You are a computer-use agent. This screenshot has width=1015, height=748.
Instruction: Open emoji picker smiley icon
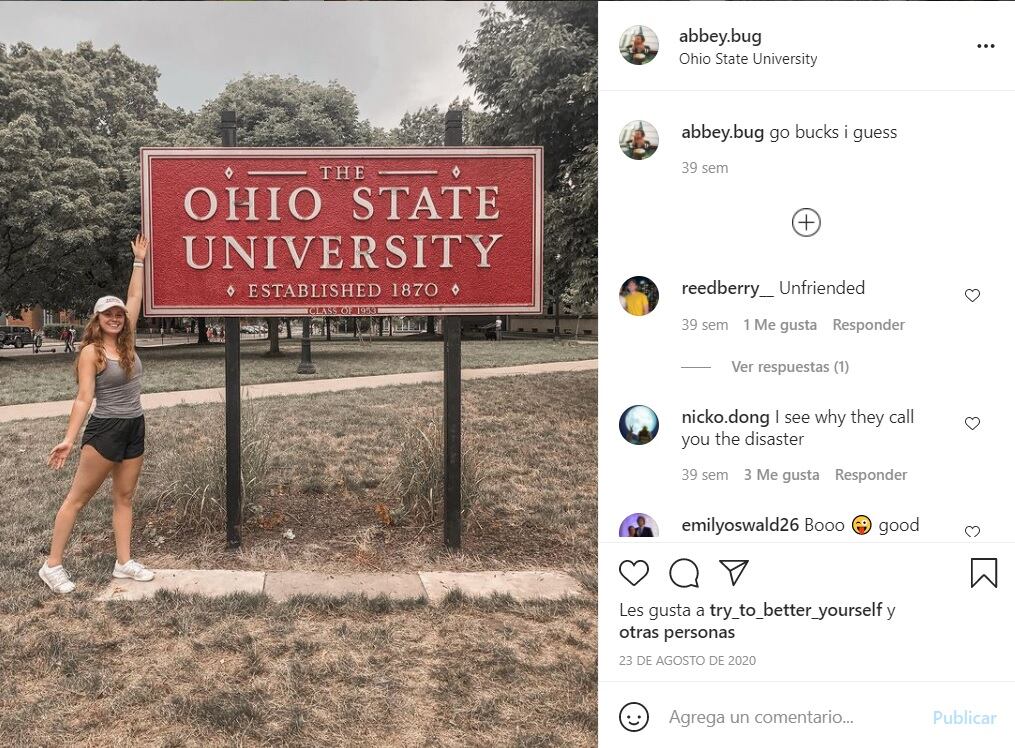pyautogui.click(x=634, y=717)
